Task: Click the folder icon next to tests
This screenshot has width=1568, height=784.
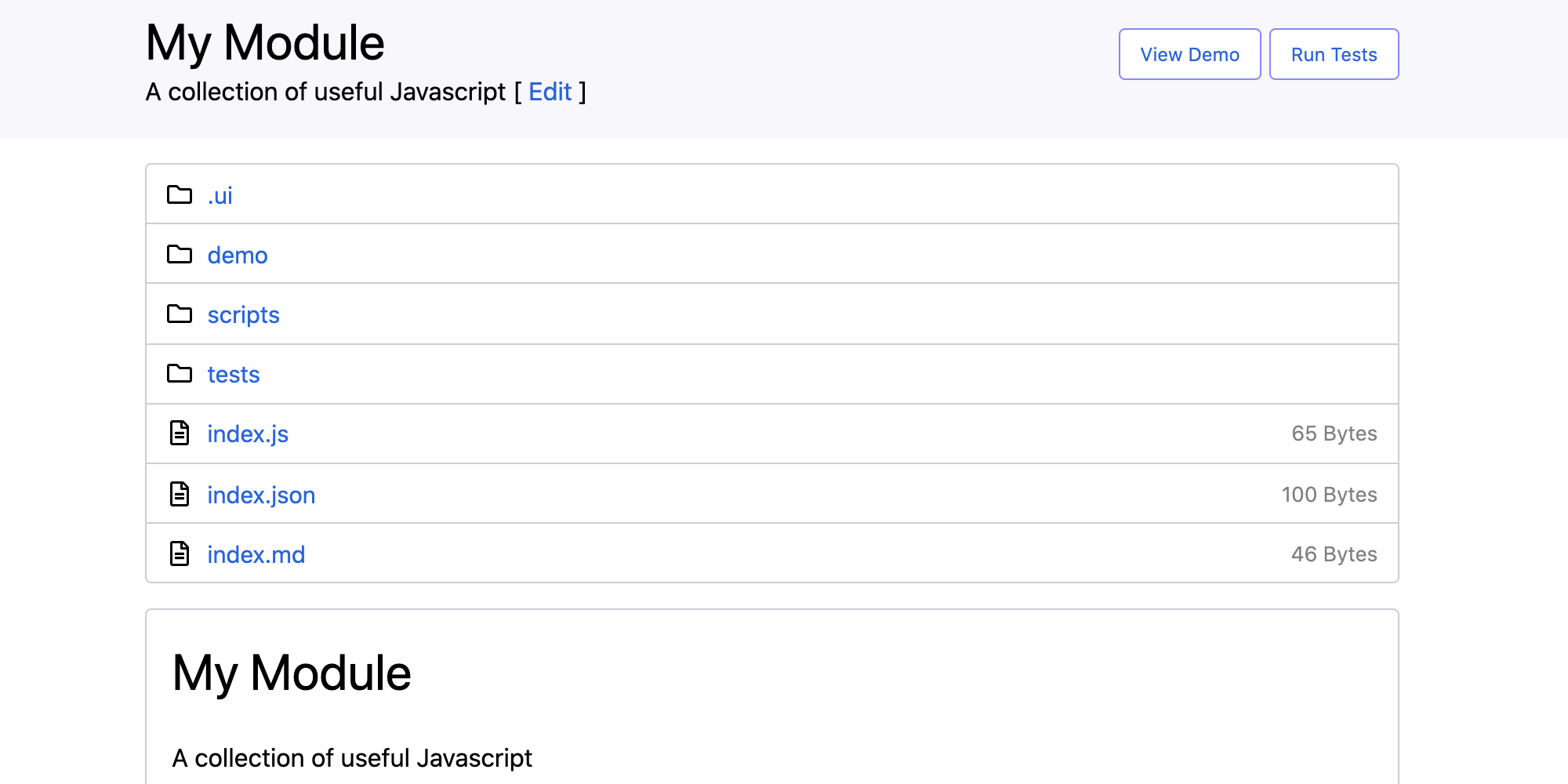Action: 180,373
